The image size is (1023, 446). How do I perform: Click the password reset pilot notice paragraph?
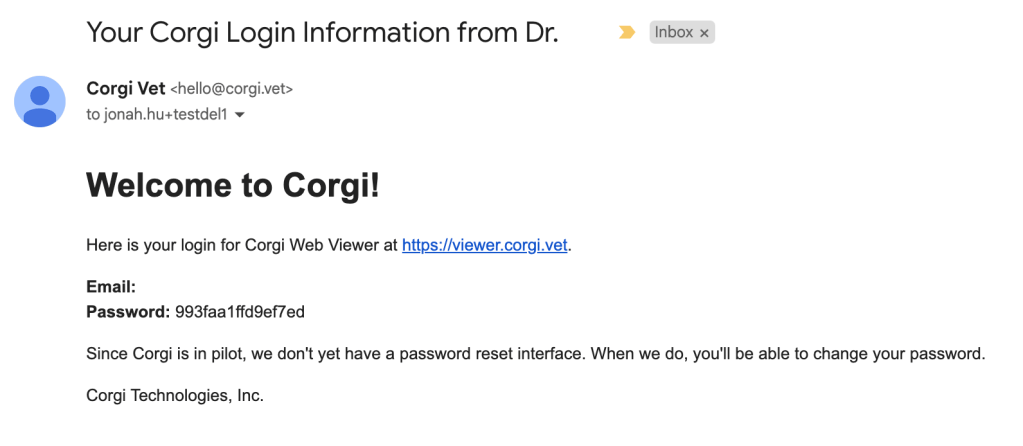click(536, 354)
